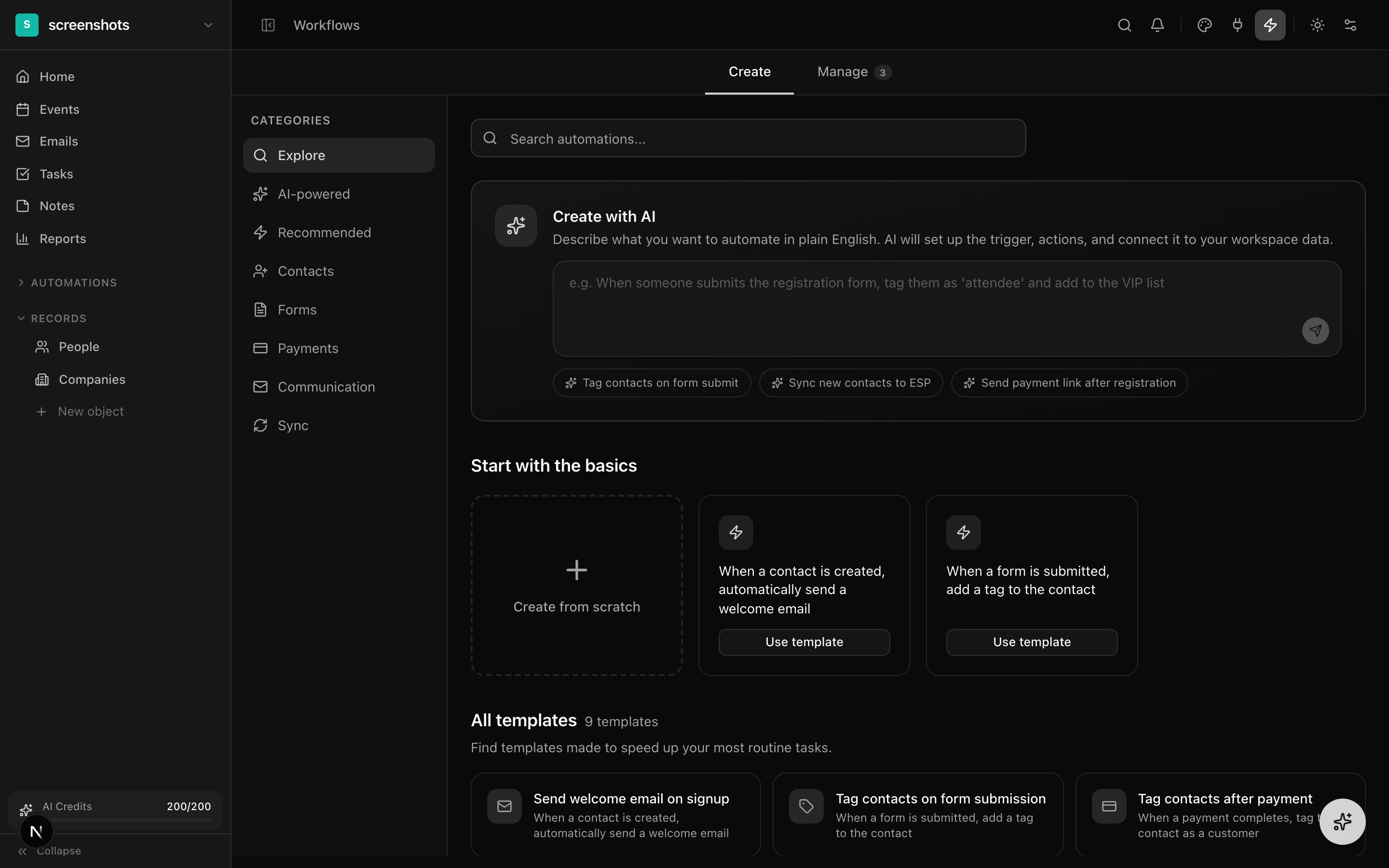Click the notifications bell icon
The height and width of the screenshot is (868, 1389).
tap(1157, 25)
